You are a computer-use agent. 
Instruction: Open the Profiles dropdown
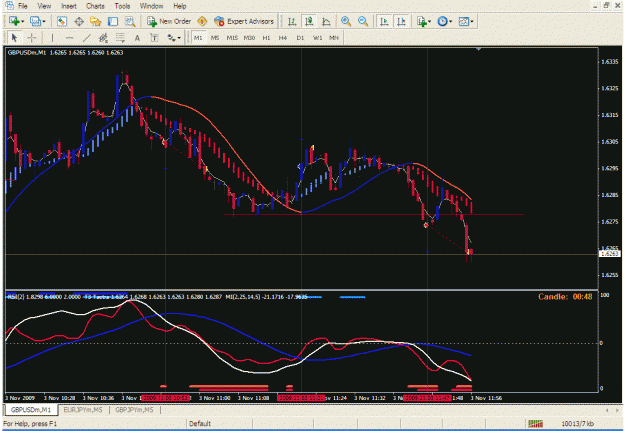38,22
